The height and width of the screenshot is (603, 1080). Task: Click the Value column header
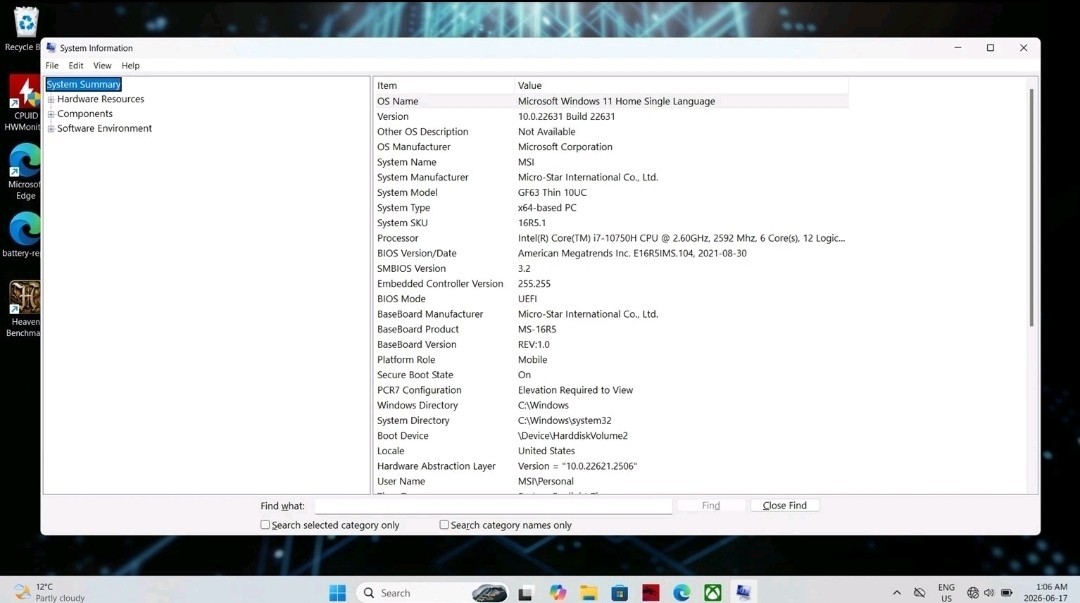681,85
